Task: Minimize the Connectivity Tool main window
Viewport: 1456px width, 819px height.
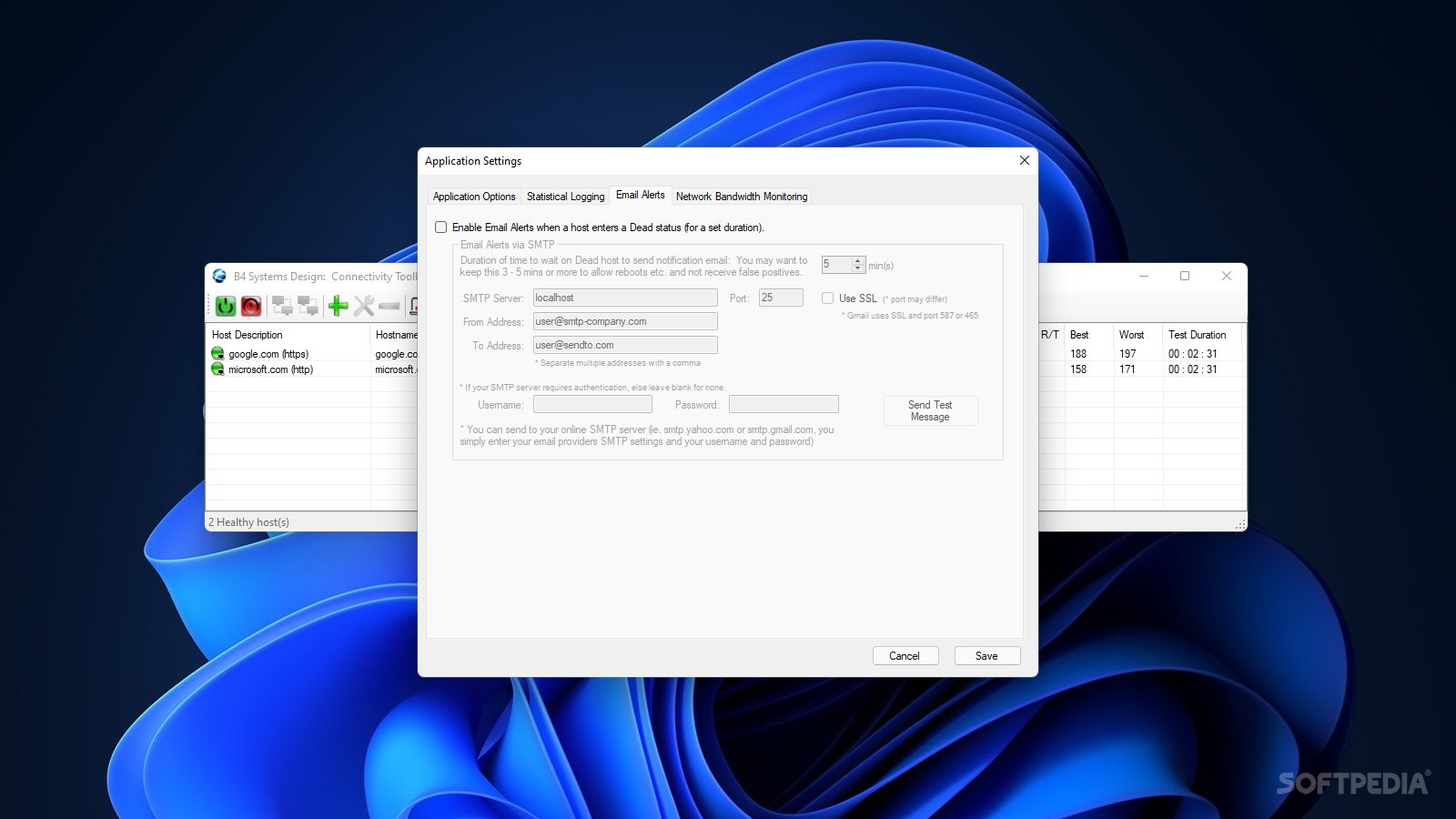Action: pyautogui.click(x=1144, y=276)
